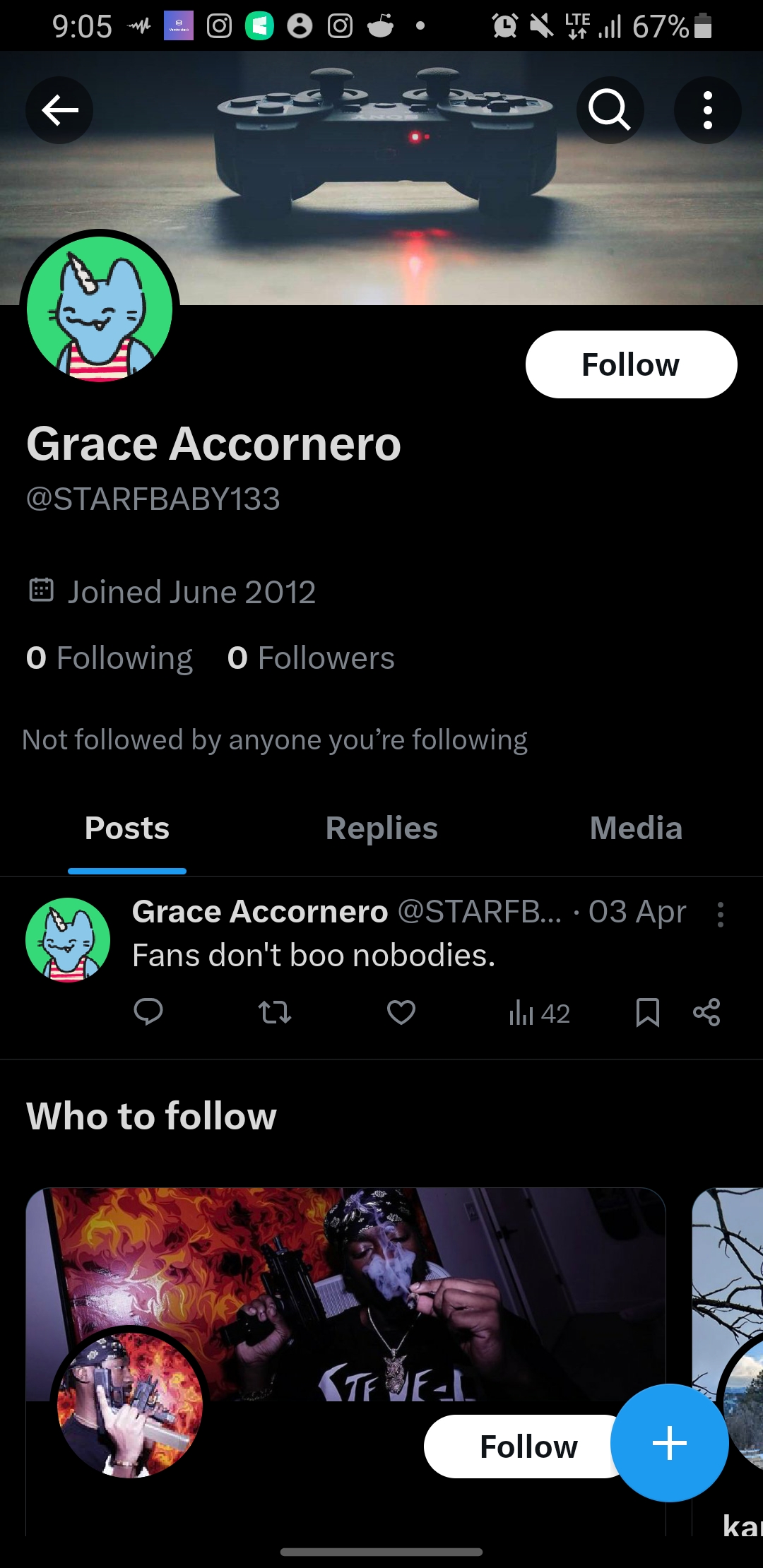This screenshot has height=1568, width=763.
Task: Select the Posts tab
Action: pyautogui.click(x=127, y=828)
